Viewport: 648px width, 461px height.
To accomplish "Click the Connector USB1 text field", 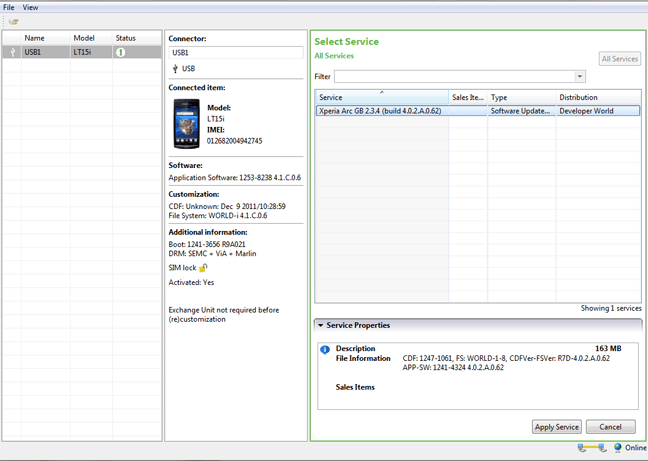I will (236, 52).
